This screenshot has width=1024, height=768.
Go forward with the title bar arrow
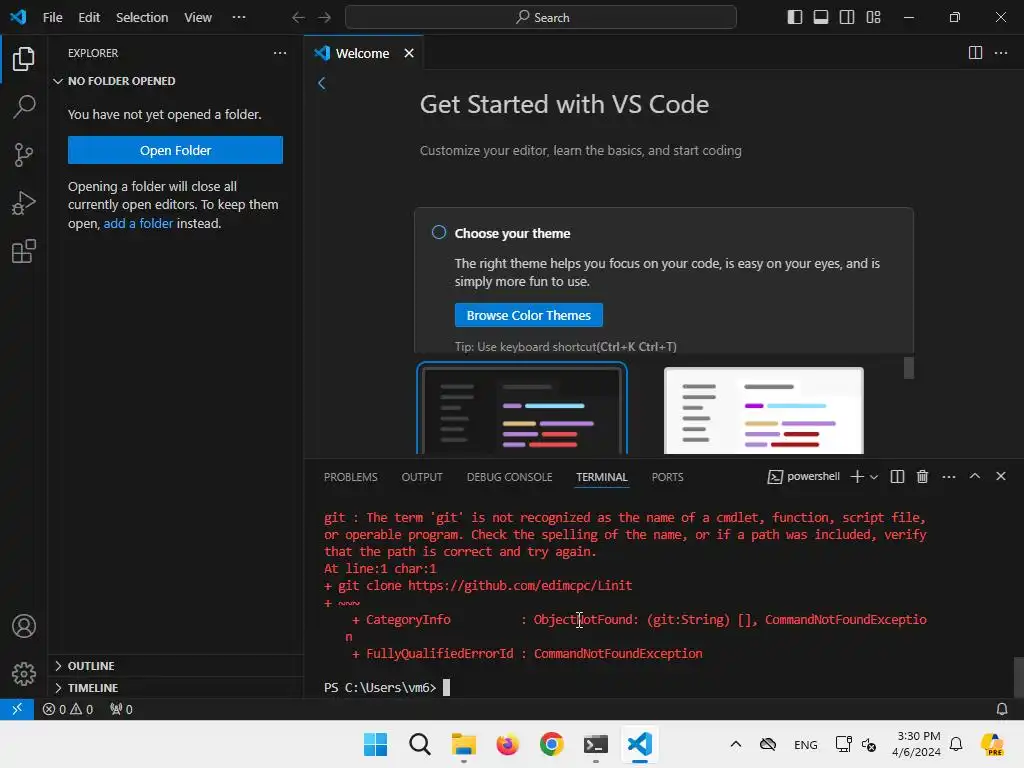[324, 18]
